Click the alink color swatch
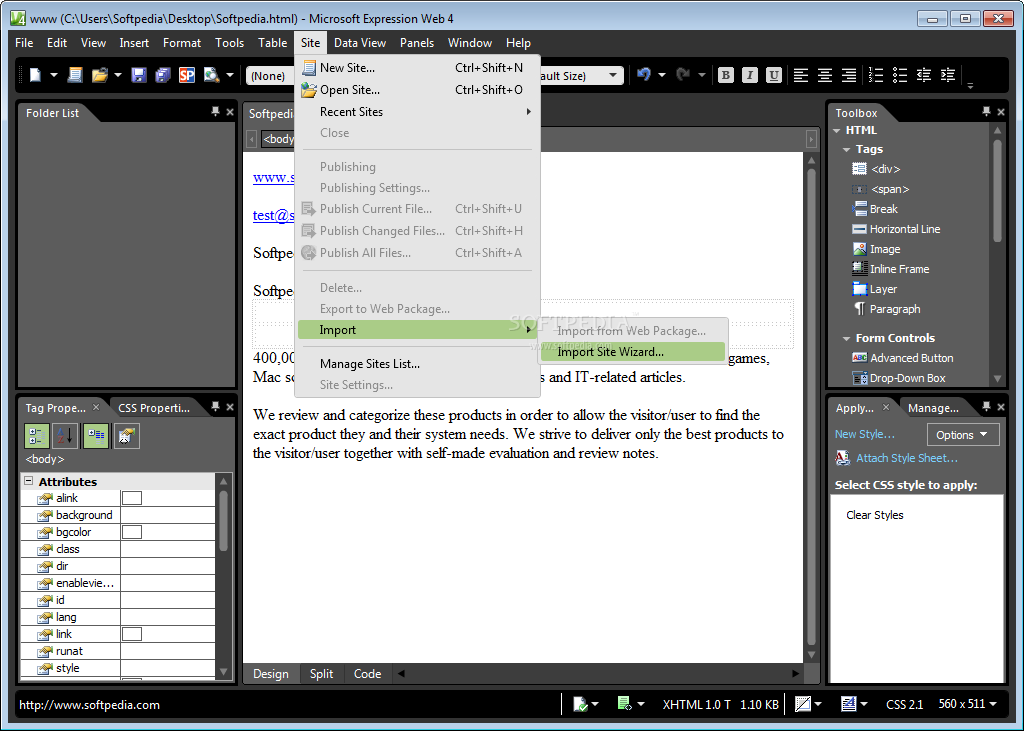 pyautogui.click(x=132, y=498)
